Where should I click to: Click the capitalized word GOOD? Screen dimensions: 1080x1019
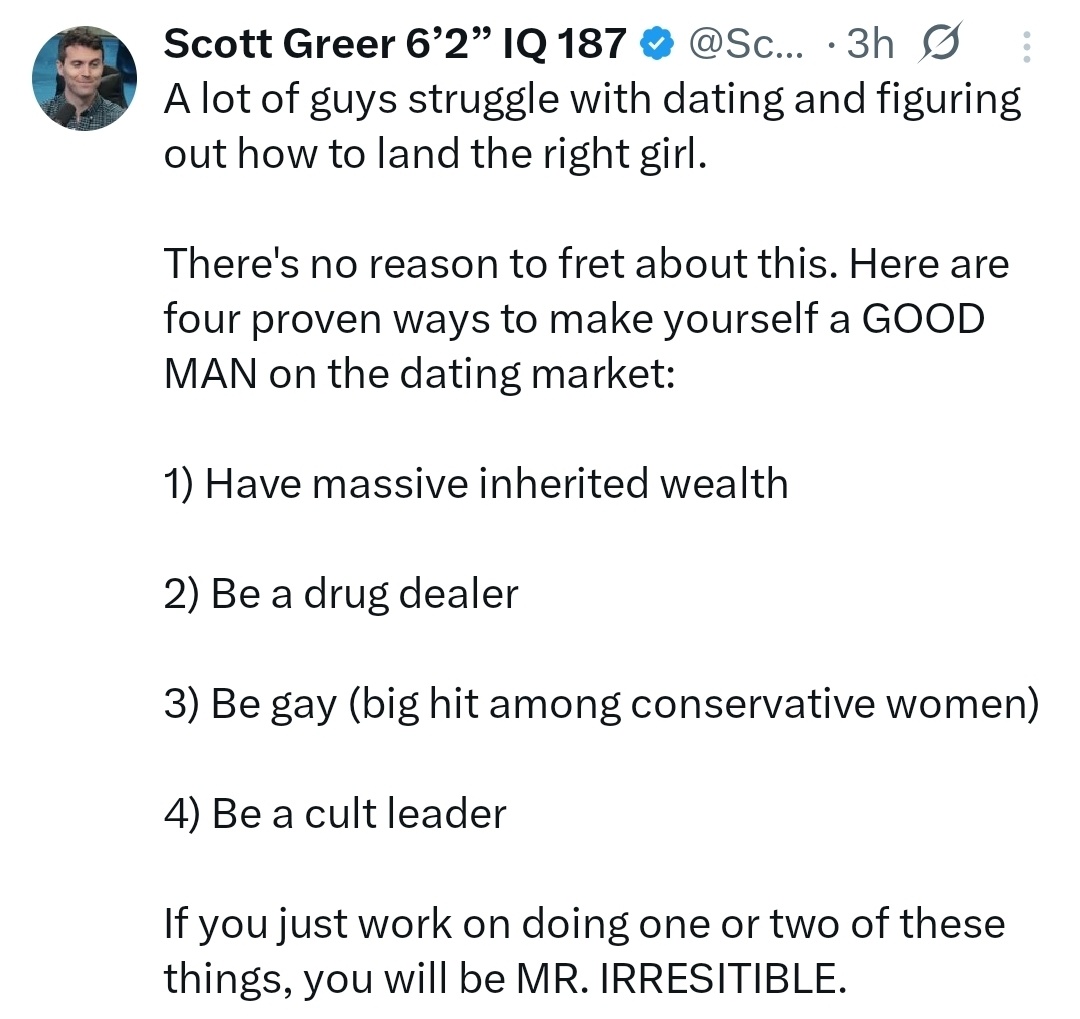coord(924,320)
